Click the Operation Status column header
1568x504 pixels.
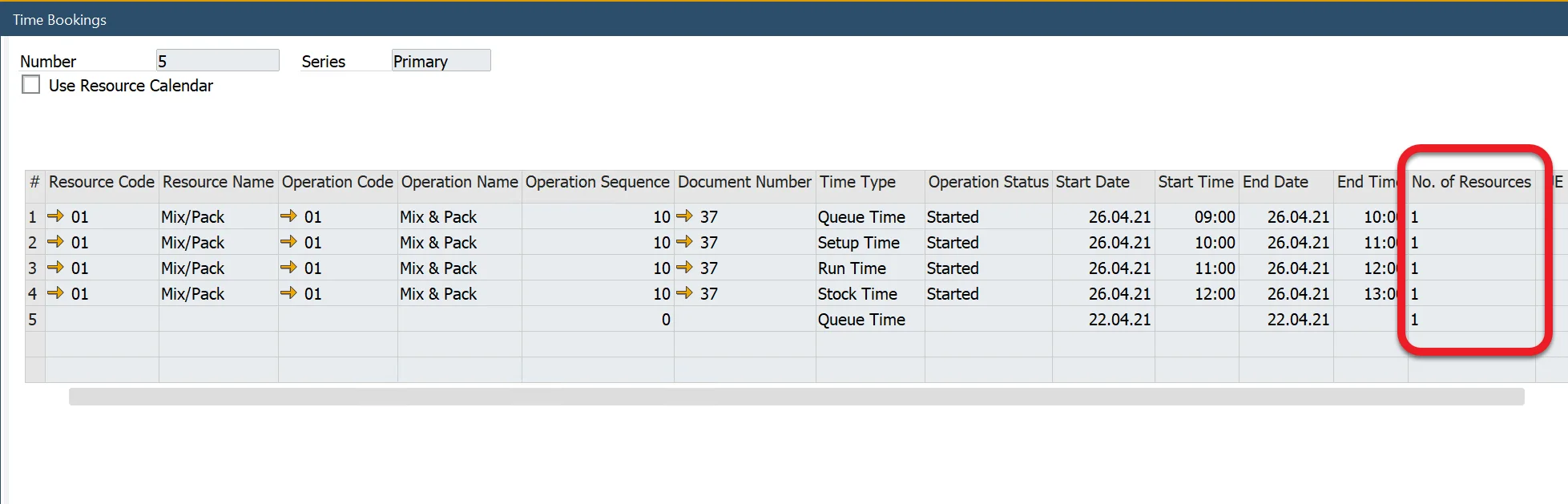click(x=988, y=182)
